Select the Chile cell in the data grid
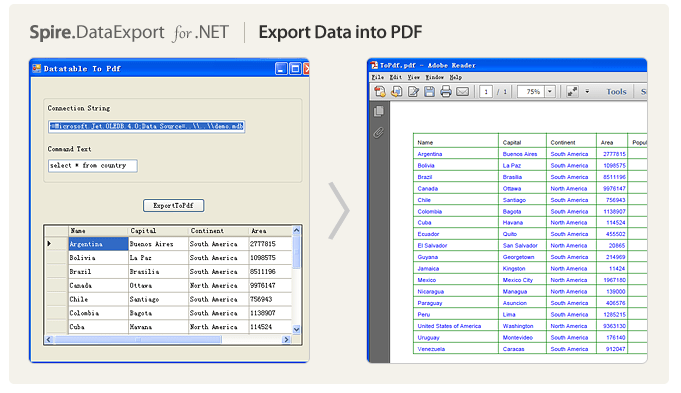 tap(98, 300)
